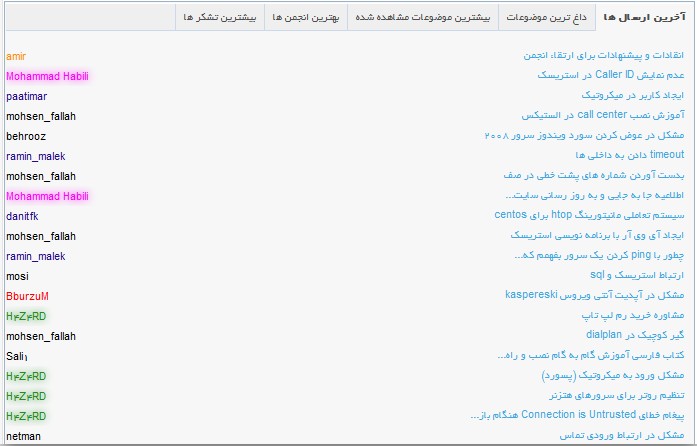The image size is (697, 446).
Task: Visit paatimar's user profile
Action: 26,96
